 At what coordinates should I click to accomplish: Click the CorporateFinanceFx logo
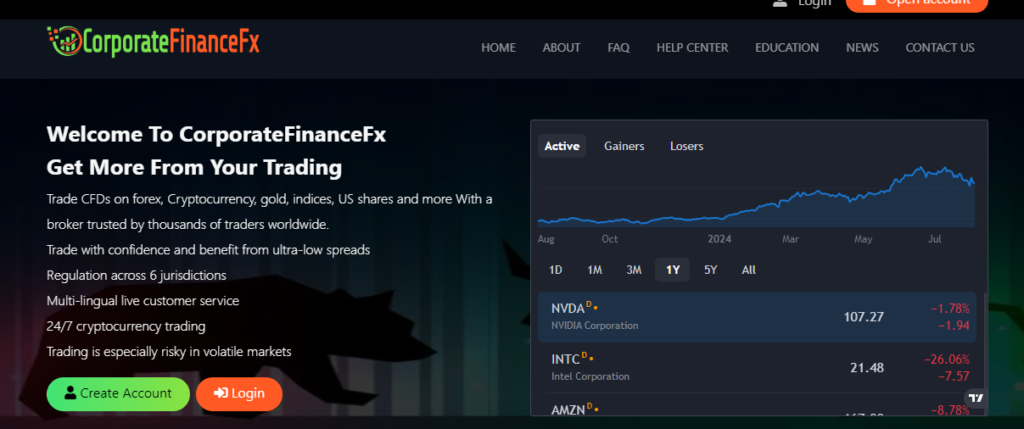(x=153, y=42)
